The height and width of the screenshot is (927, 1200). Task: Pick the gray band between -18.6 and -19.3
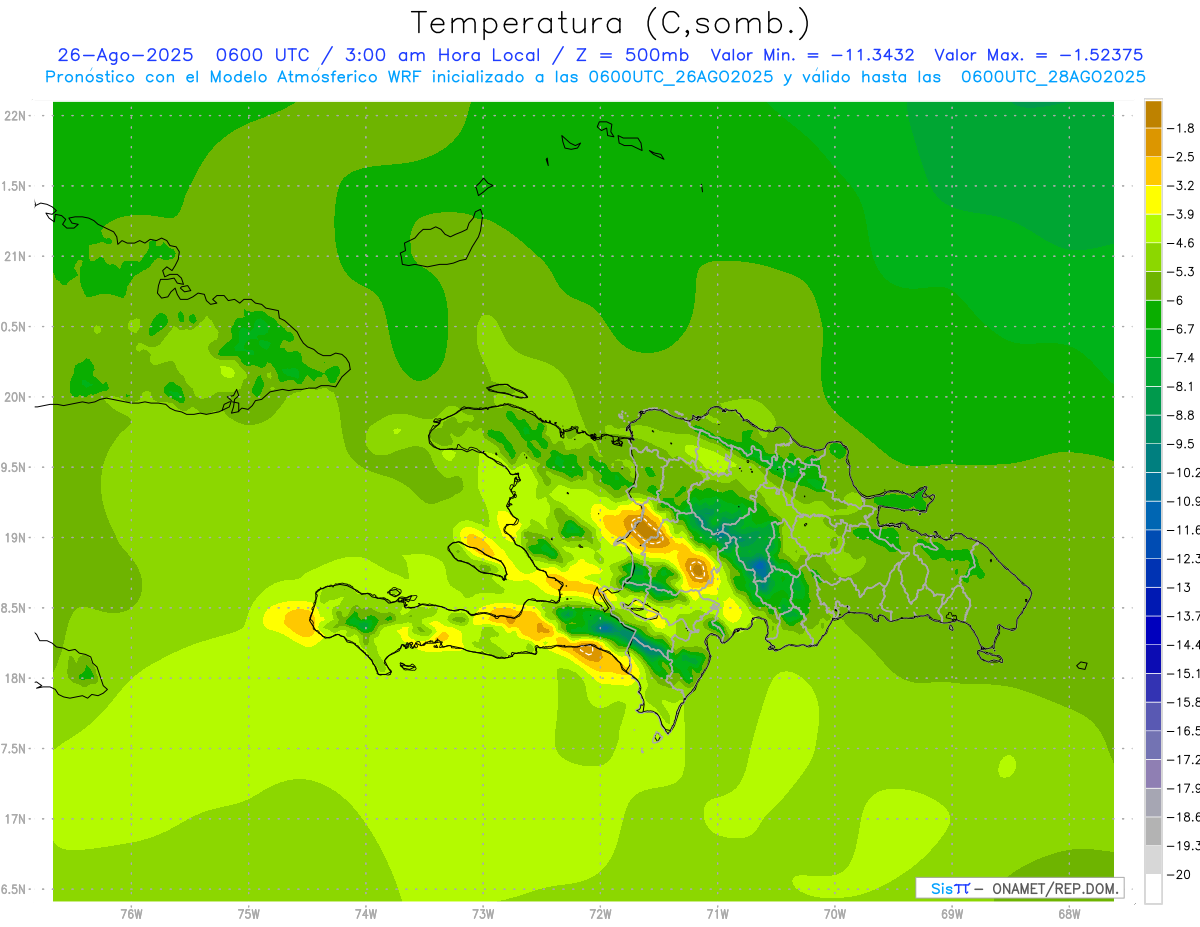pos(1153,832)
